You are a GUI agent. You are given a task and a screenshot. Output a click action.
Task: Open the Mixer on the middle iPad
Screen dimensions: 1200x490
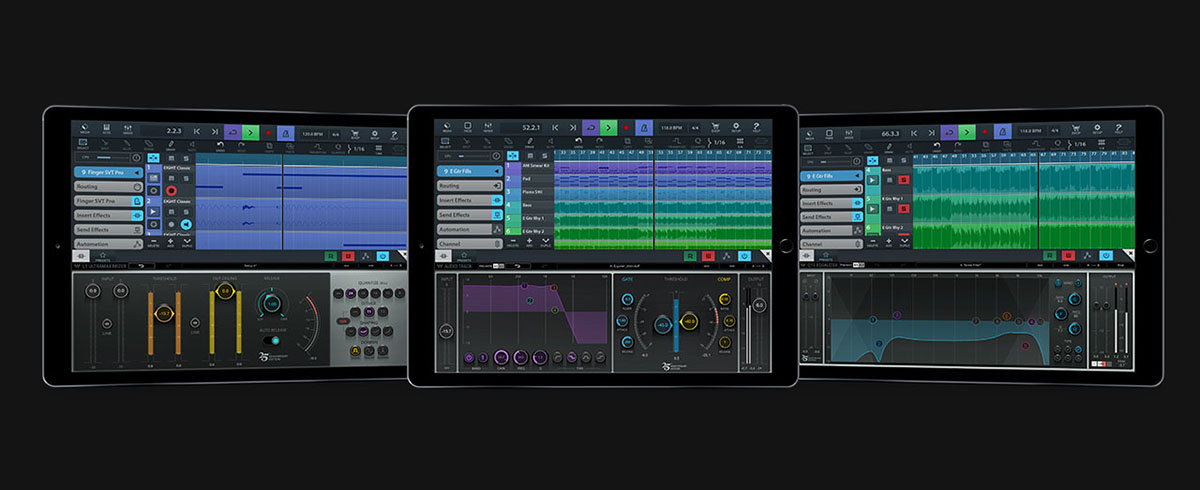(488, 126)
